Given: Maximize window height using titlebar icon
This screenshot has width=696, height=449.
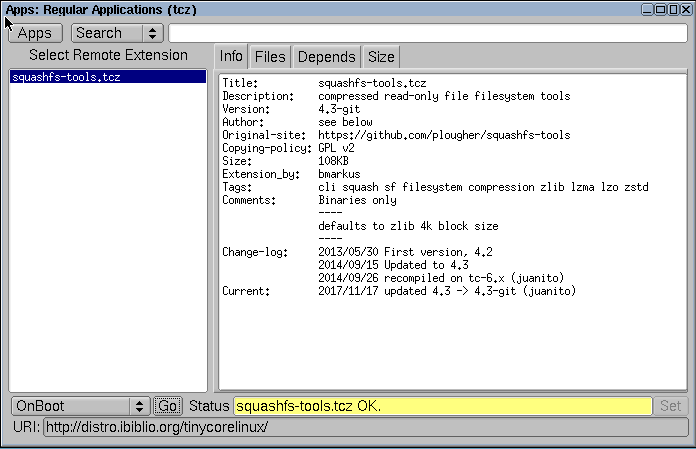Looking at the screenshot, I should coord(673,9).
